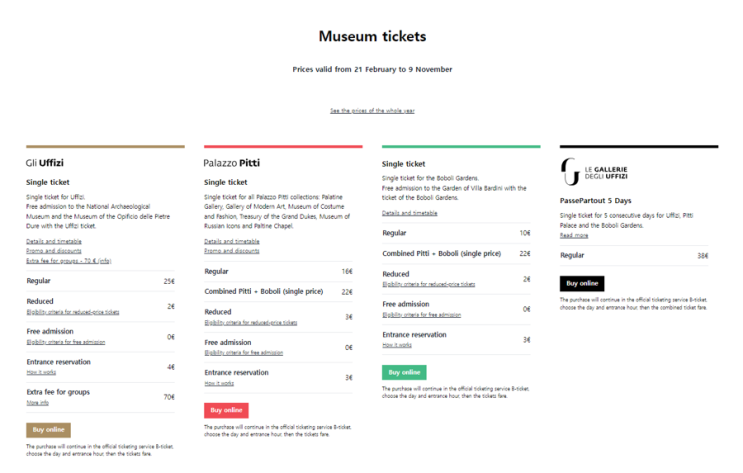743x473 pixels.
Task: Click 'More info' under Uffizi extra fee for groups
Action: [37, 403]
